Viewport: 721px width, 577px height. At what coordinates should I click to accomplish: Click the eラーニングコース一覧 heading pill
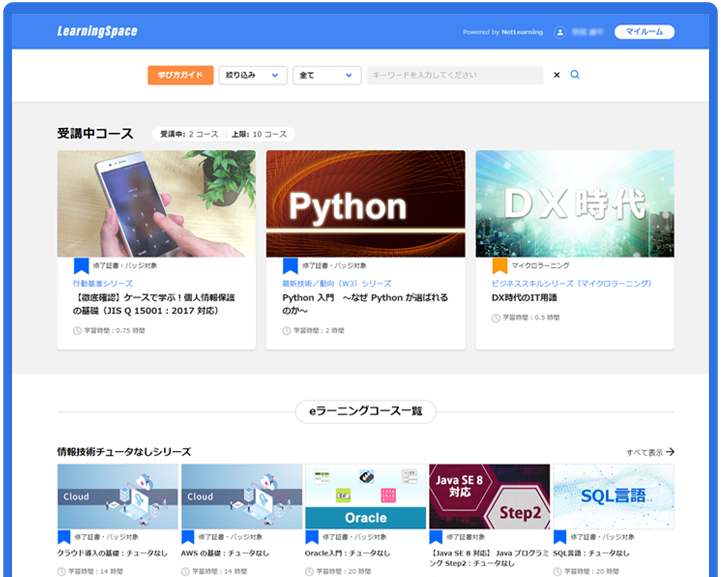(x=366, y=411)
